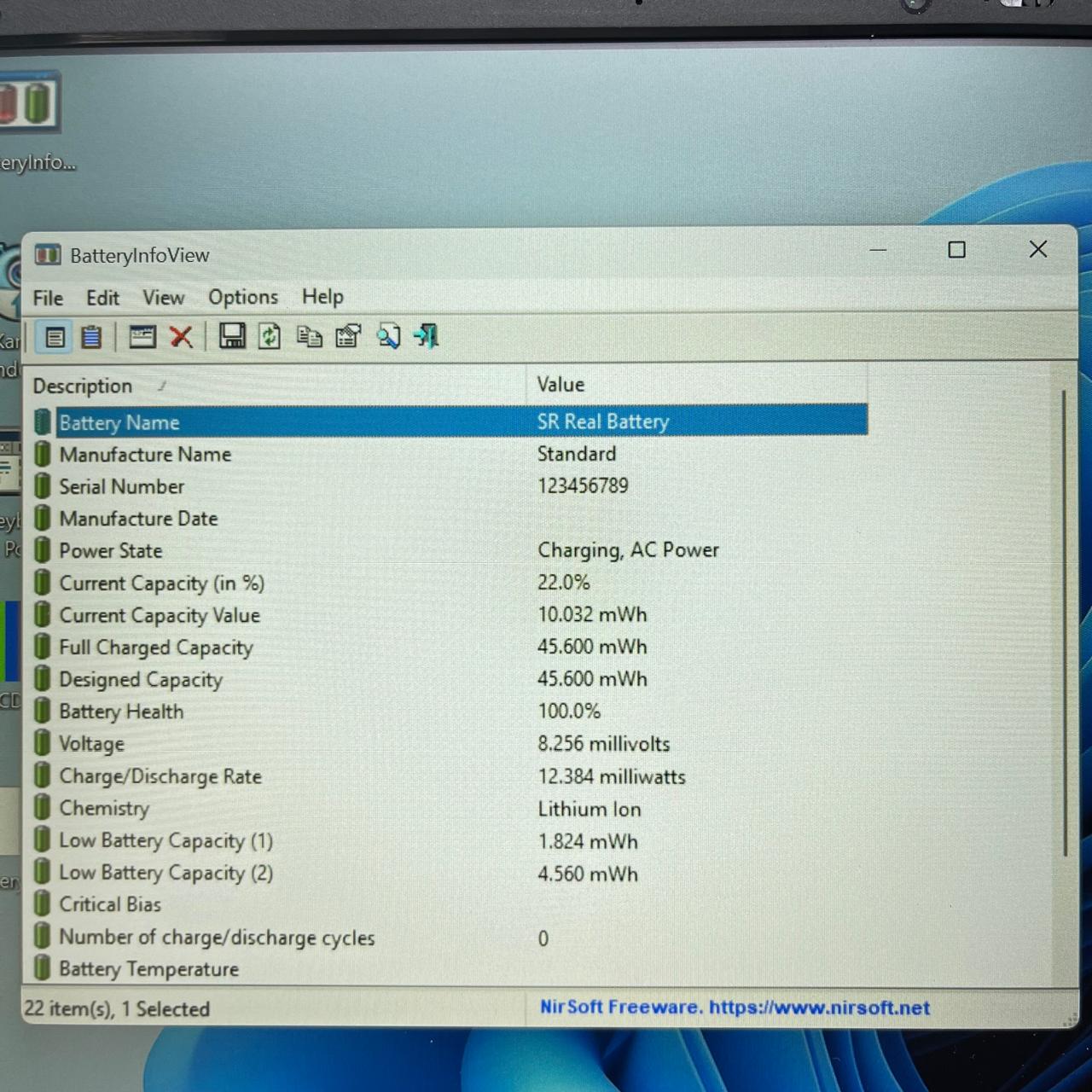
Task: Select the 'Number of charge/discharge cycles' row
Action: (x=450, y=938)
